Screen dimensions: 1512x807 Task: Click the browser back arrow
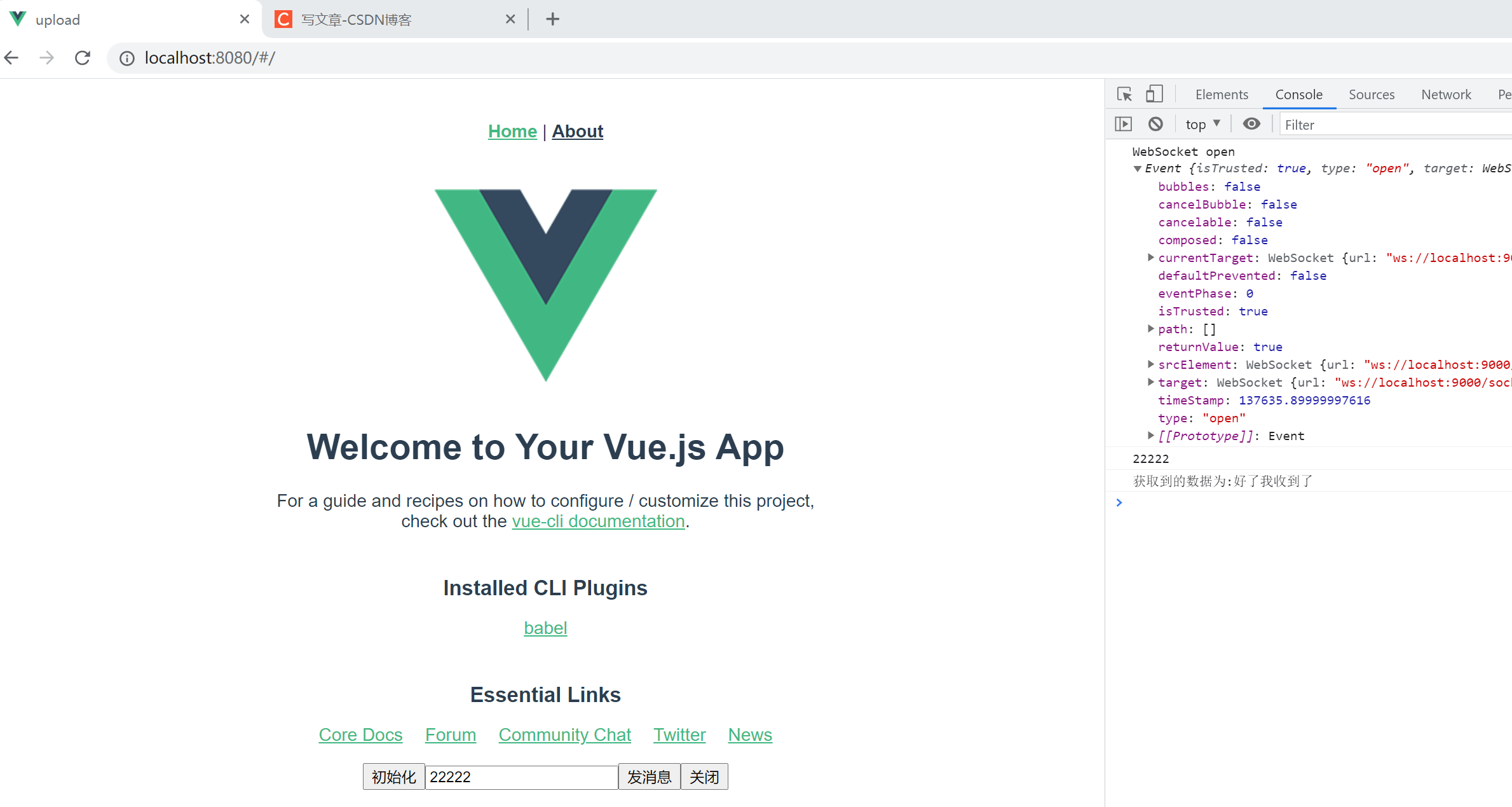point(11,58)
